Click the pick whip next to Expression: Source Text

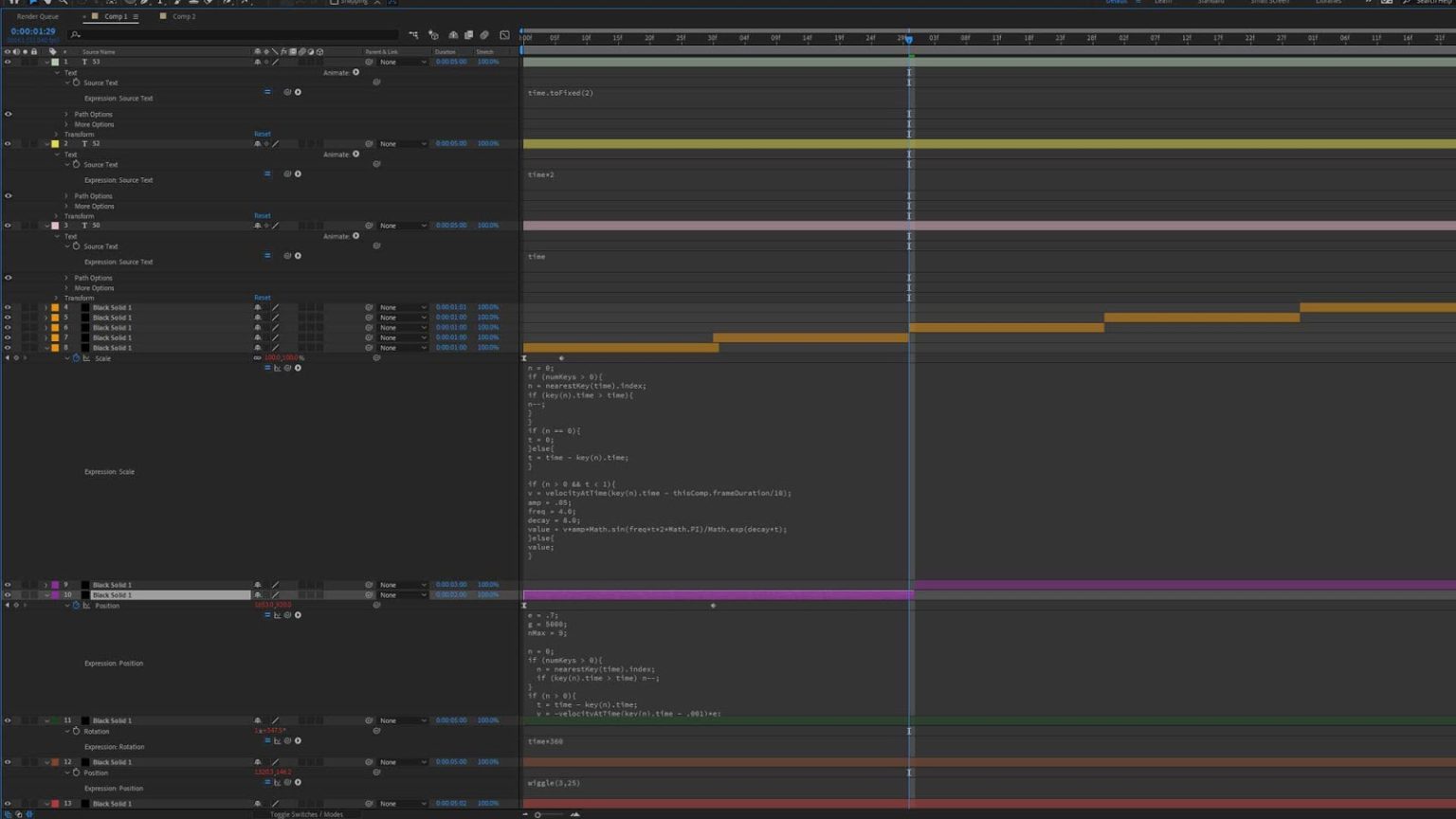(287, 92)
